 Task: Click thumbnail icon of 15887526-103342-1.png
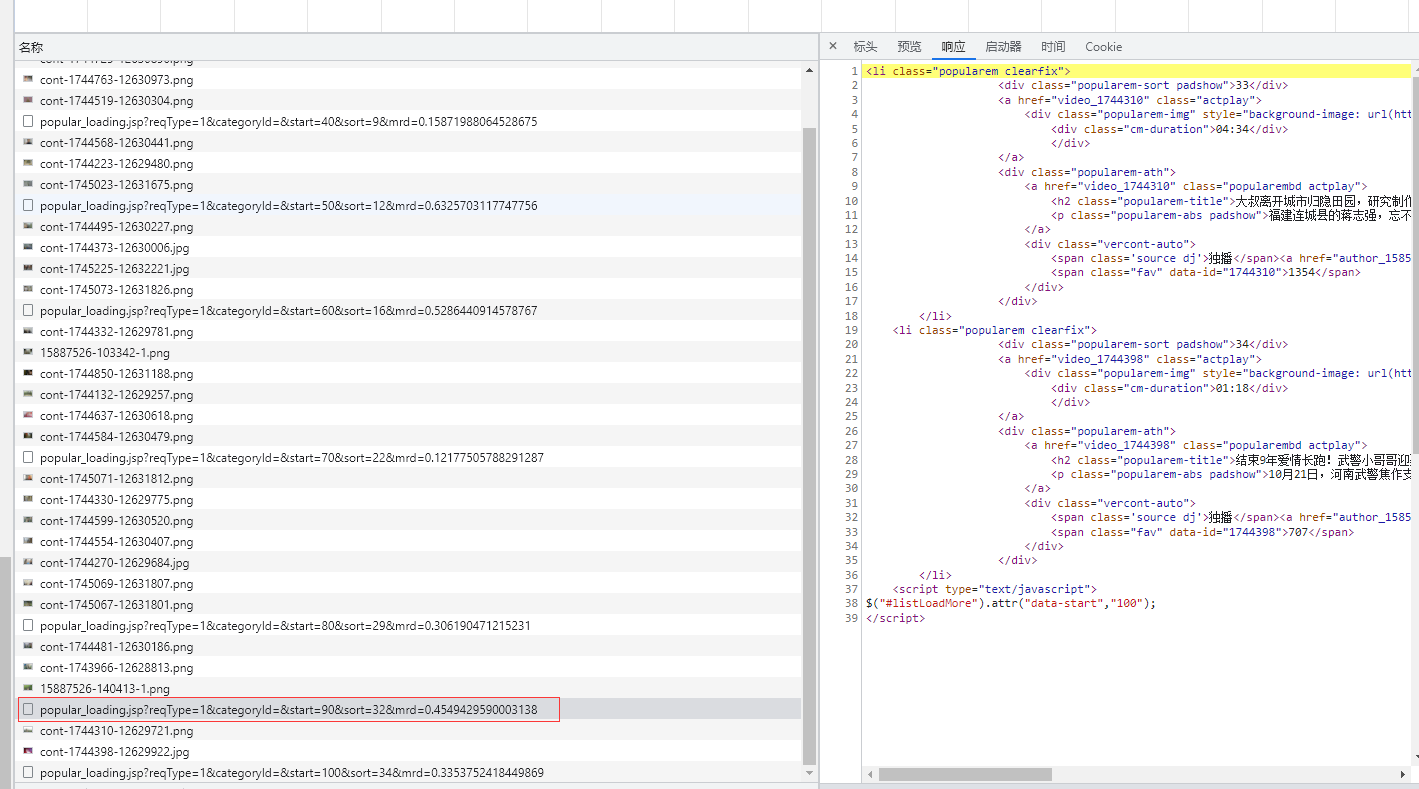[x=28, y=353]
